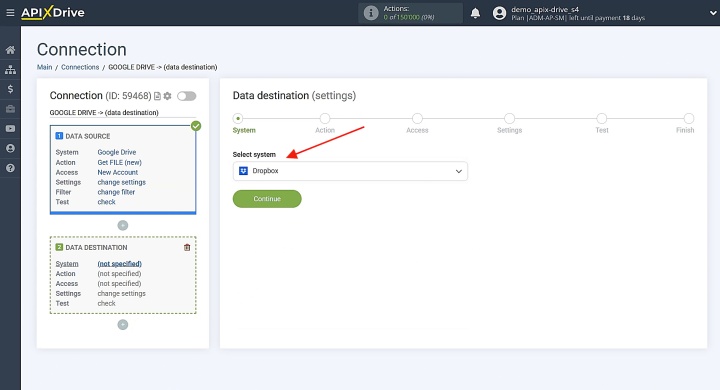Click the green check badge on Data Source
Viewport: 720px width, 390px height.
point(196,126)
